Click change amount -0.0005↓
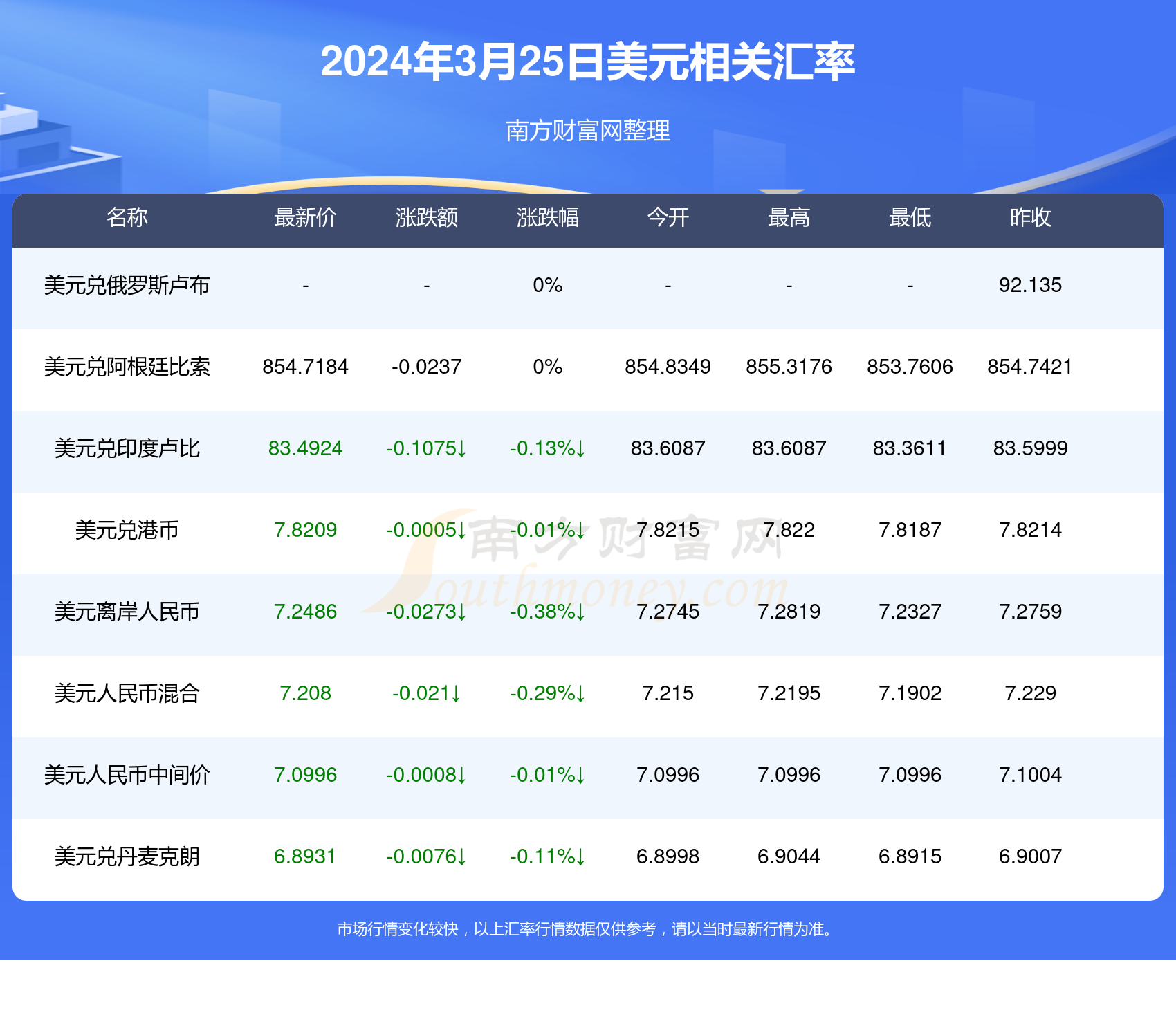Image resolution: width=1176 pixels, height=1017 pixels. pos(426,530)
